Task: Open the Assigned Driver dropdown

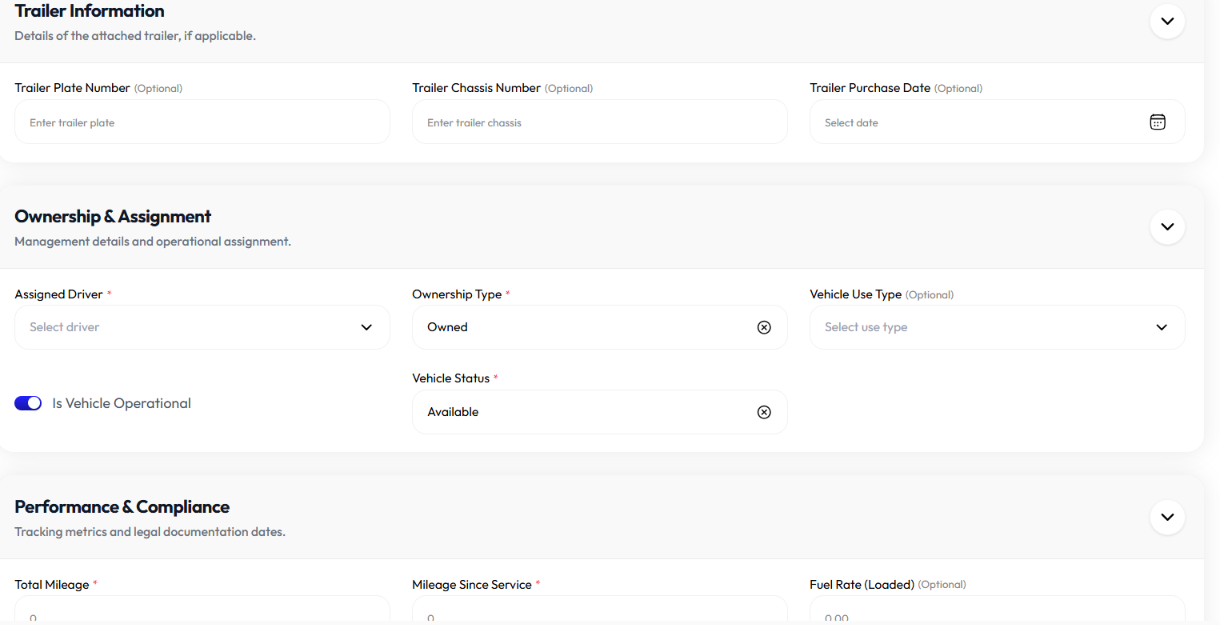Action: coord(202,327)
